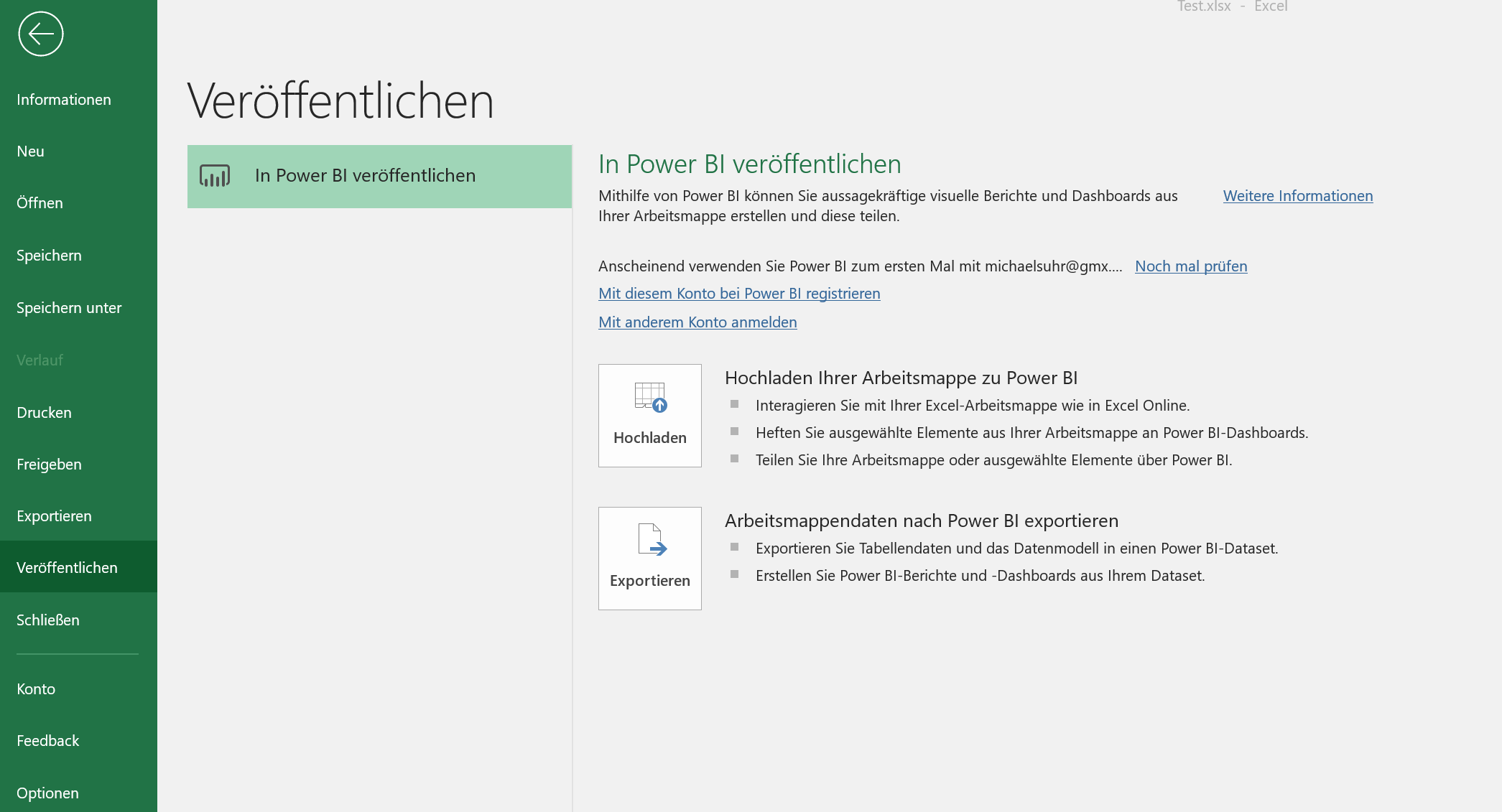Open the Weitere Informationen link

[x=1298, y=196]
